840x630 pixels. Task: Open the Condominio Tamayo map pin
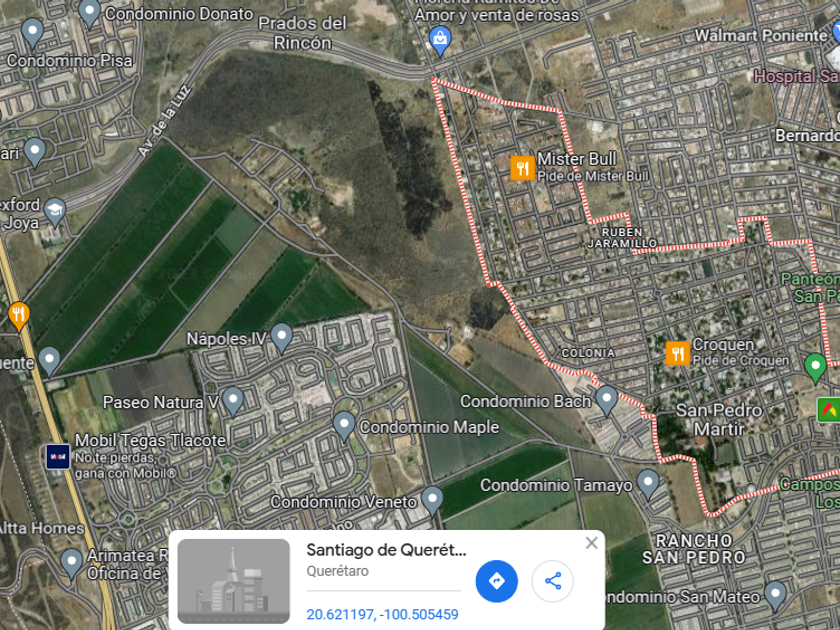(648, 484)
